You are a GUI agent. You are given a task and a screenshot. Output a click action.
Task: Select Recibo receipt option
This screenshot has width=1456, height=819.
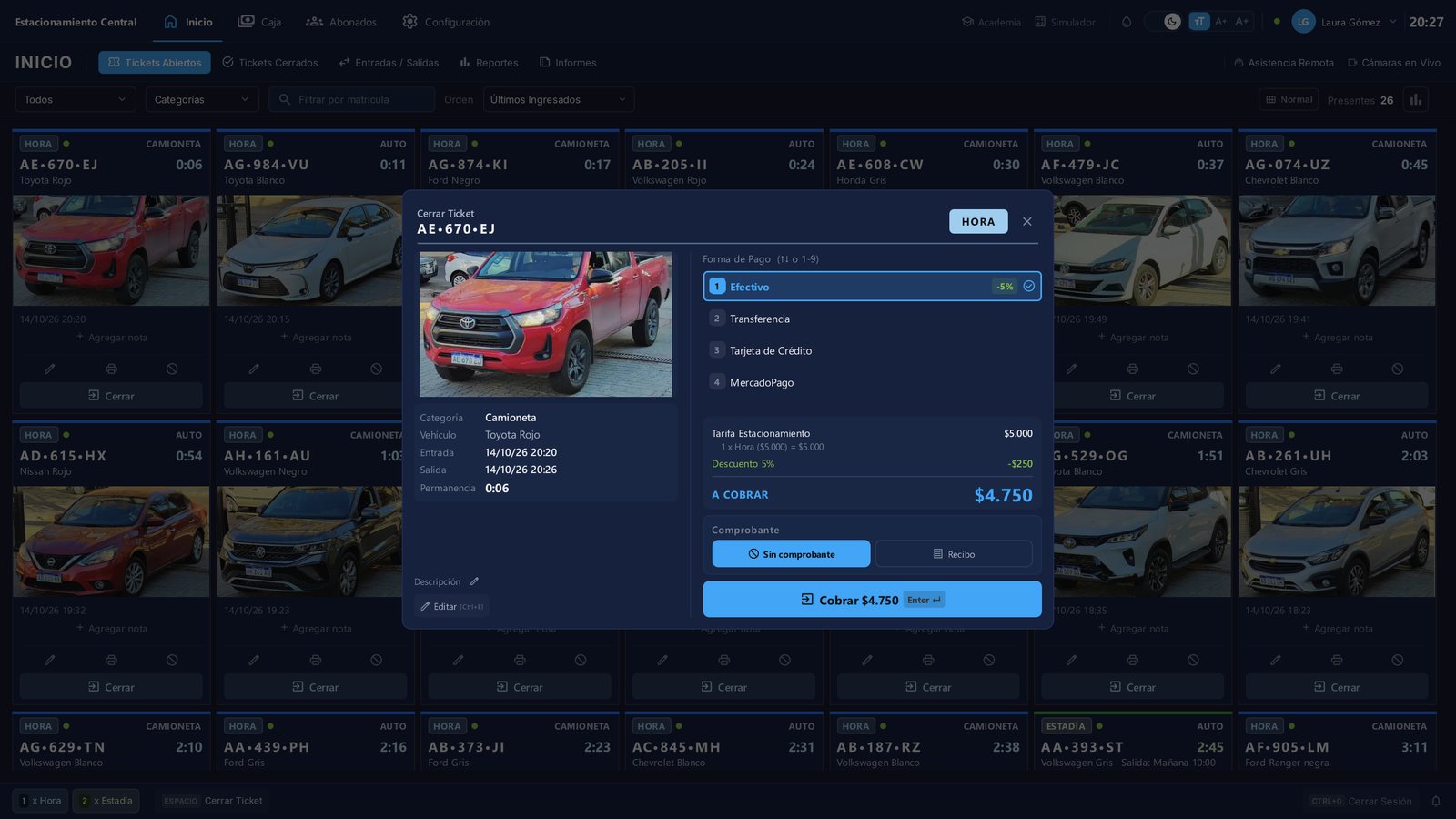954,554
